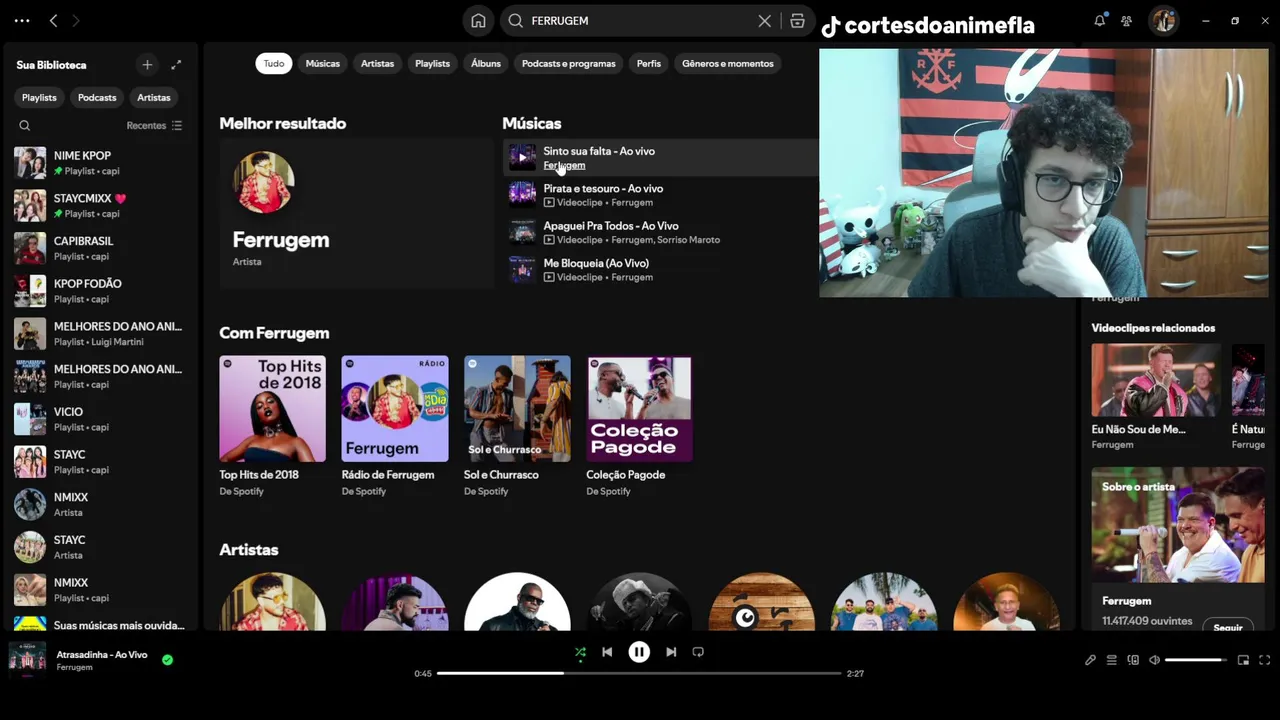
Task: Filter library by Playlists
Action: click(39, 97)
